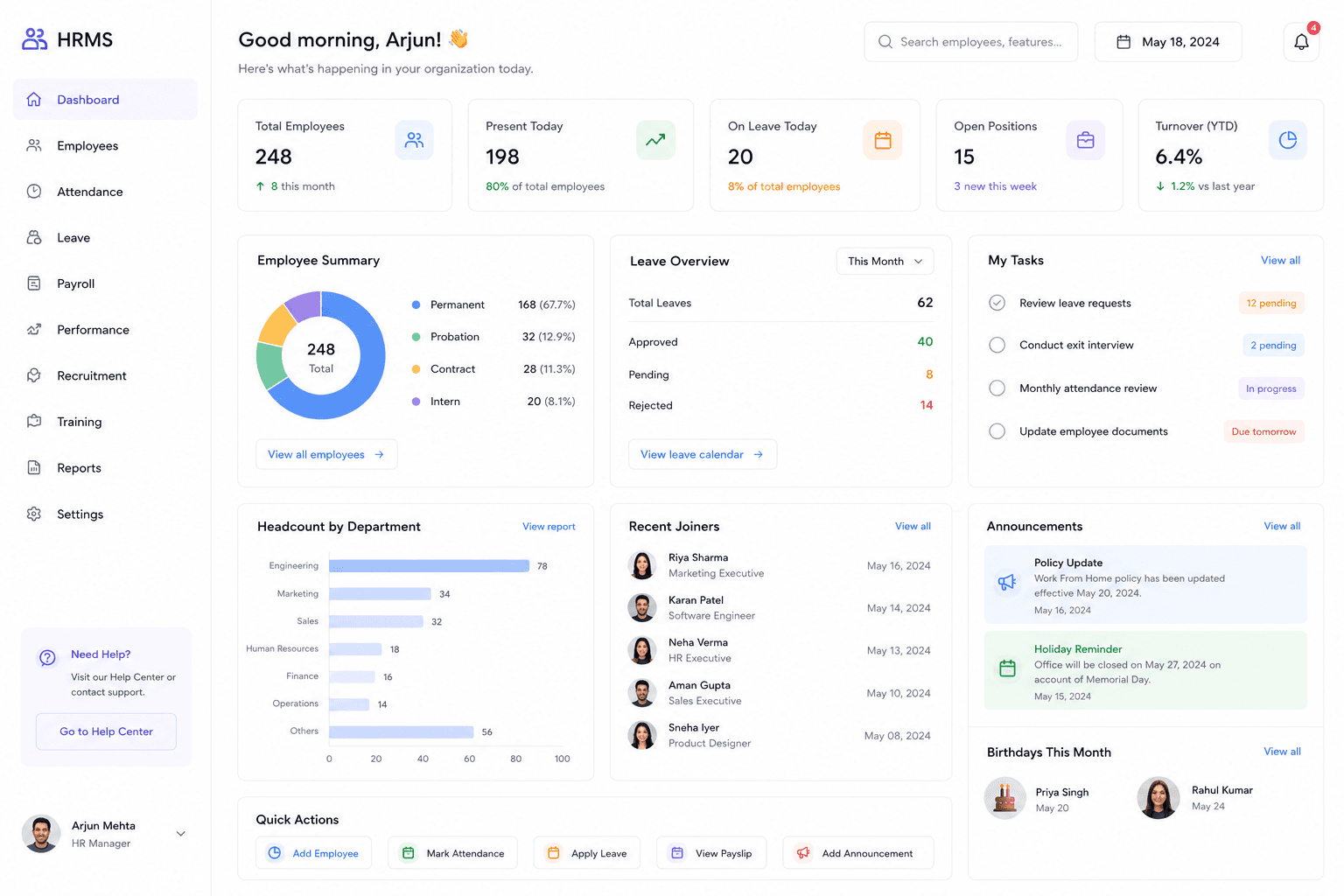Click the Total Employees people icon

[x=414, y=140]
